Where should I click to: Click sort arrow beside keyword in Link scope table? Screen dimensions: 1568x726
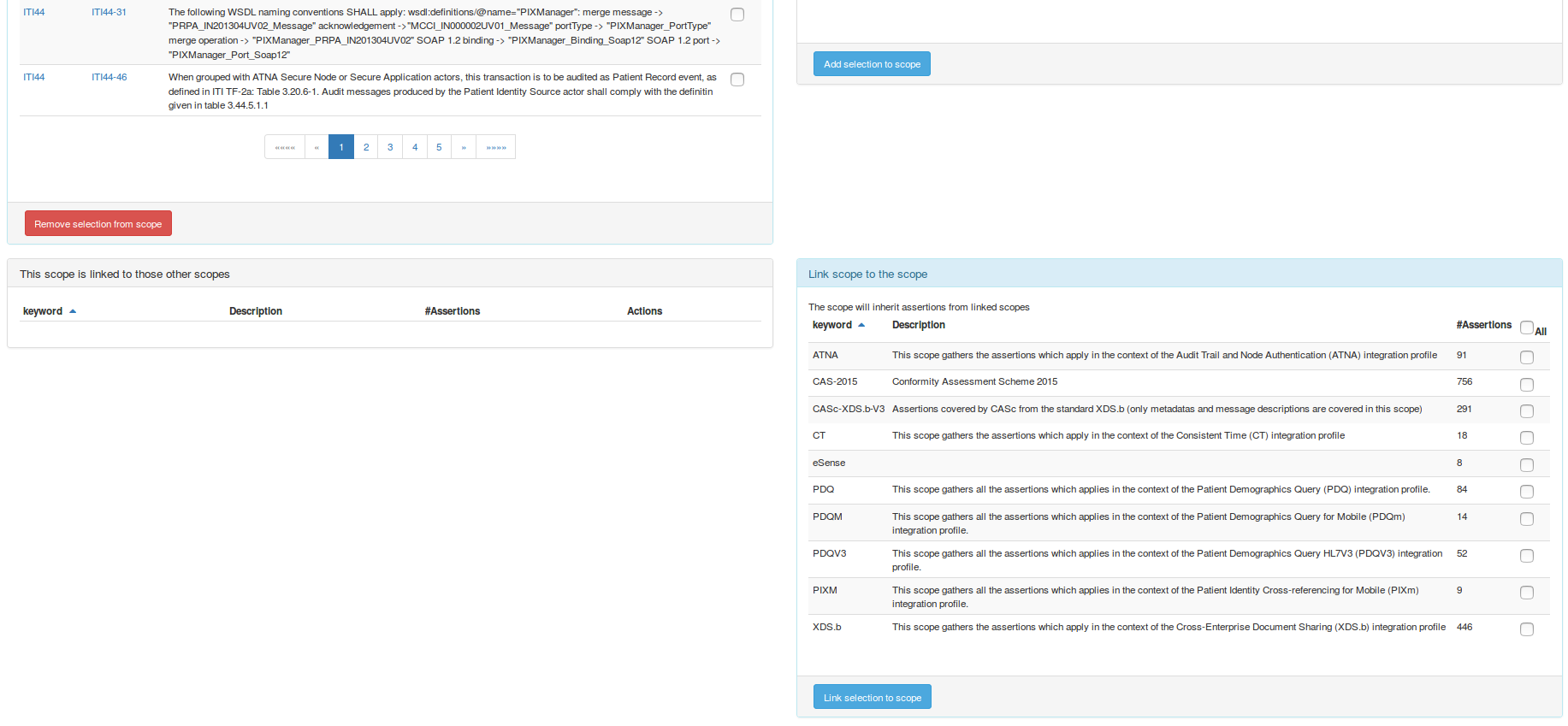point(861,325)
